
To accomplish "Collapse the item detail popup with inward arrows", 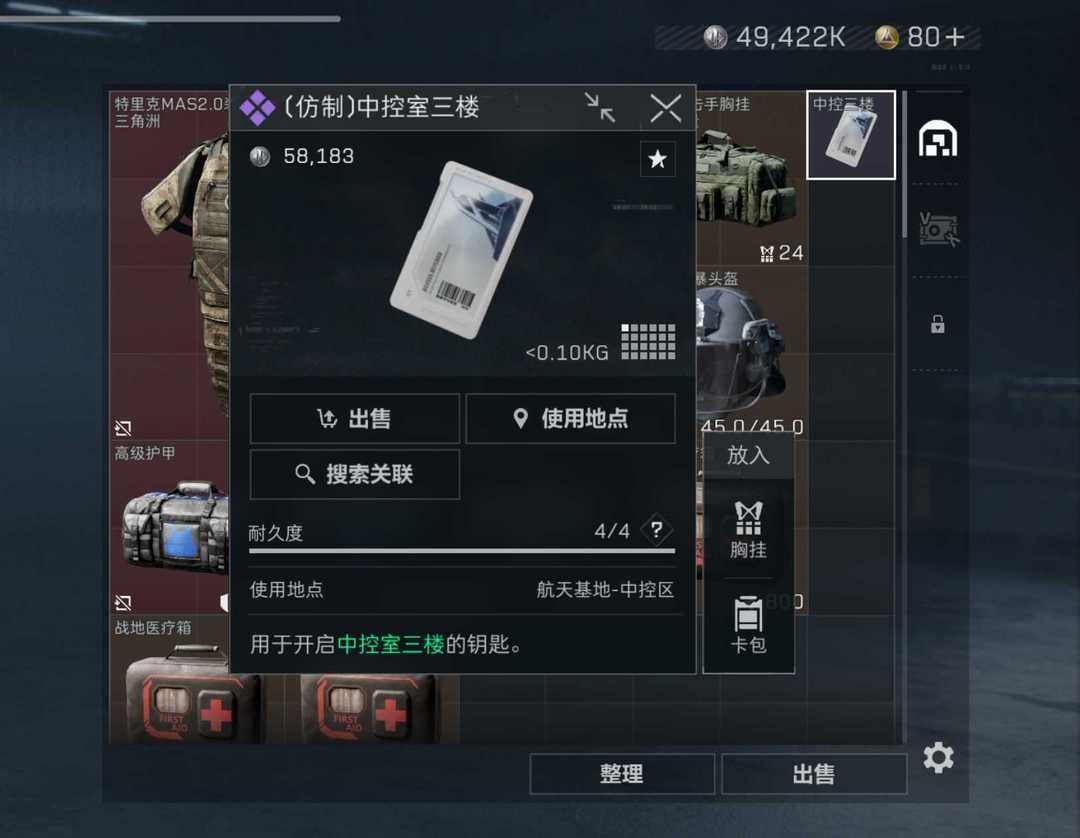I will (600, 107).
